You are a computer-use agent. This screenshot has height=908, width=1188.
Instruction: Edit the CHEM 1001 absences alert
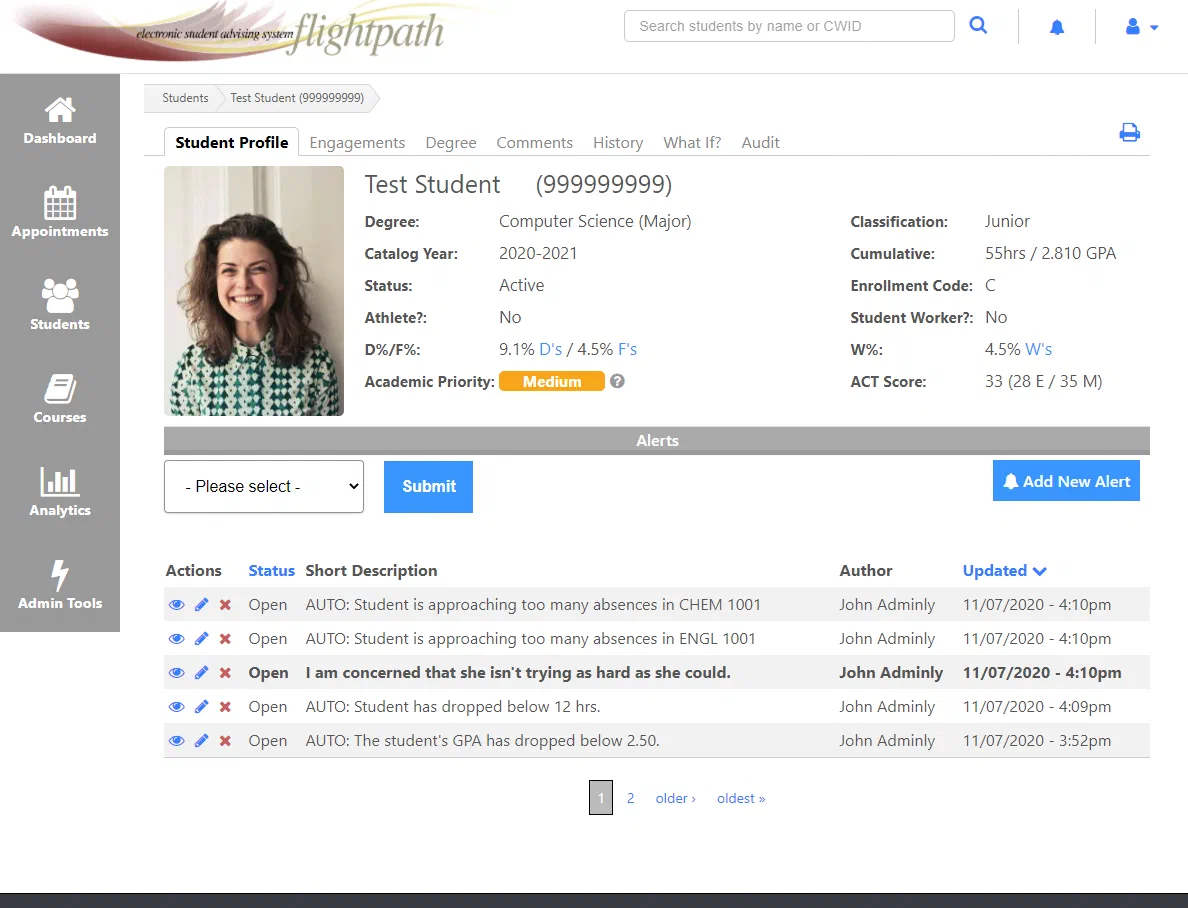point(202,604)
